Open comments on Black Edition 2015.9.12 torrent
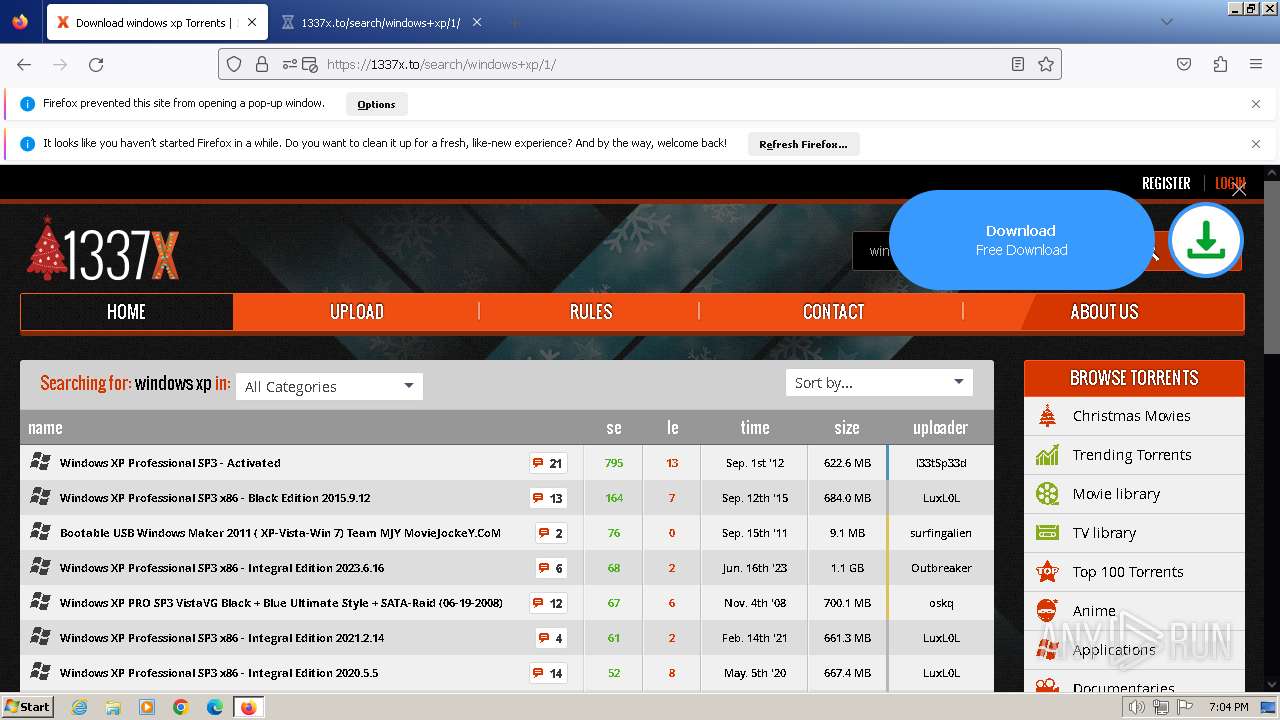The height and width of the screenshot is (720, 1280). click(x=547, y=498)
